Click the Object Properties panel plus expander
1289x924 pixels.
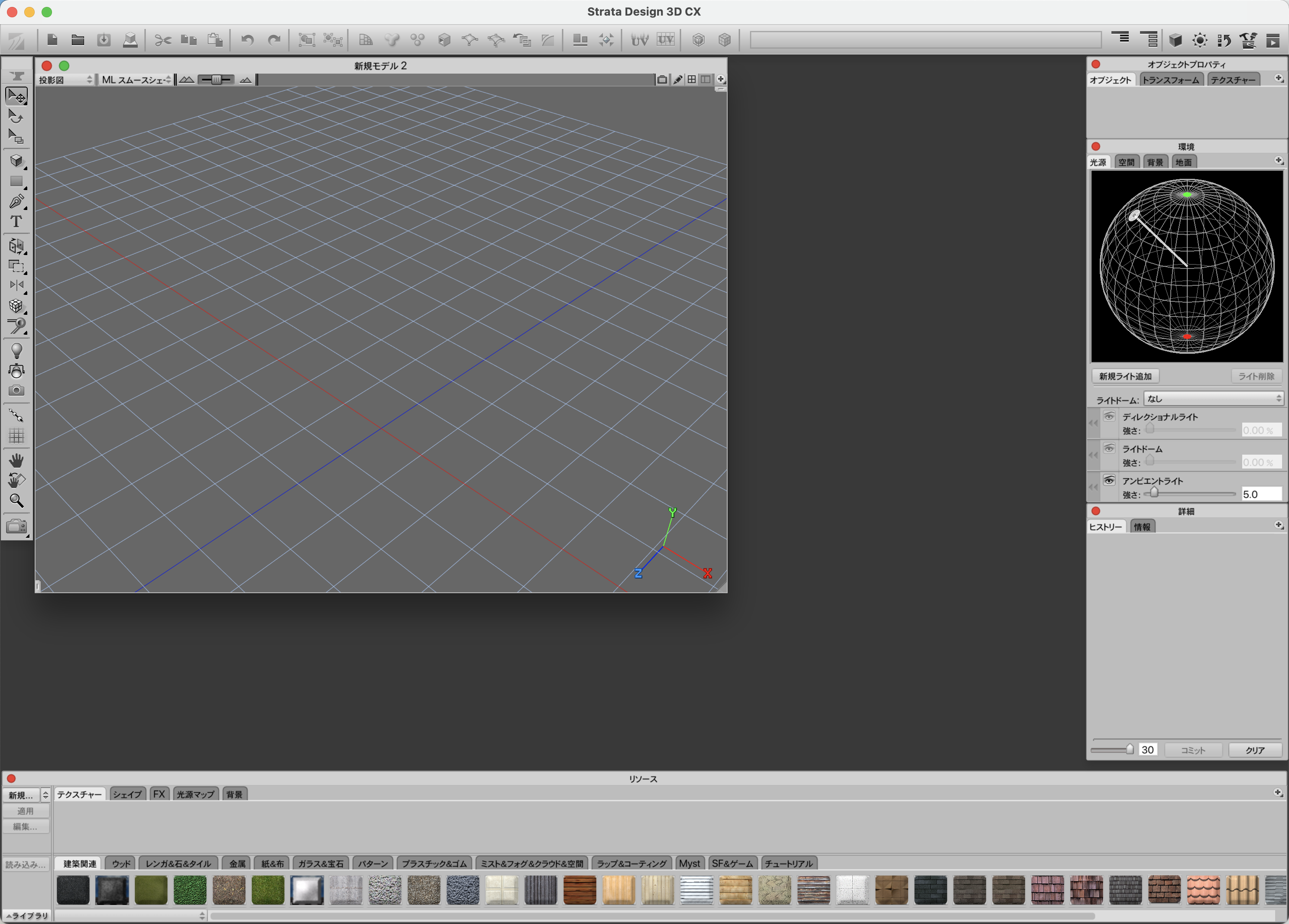tap(1279, 78)
